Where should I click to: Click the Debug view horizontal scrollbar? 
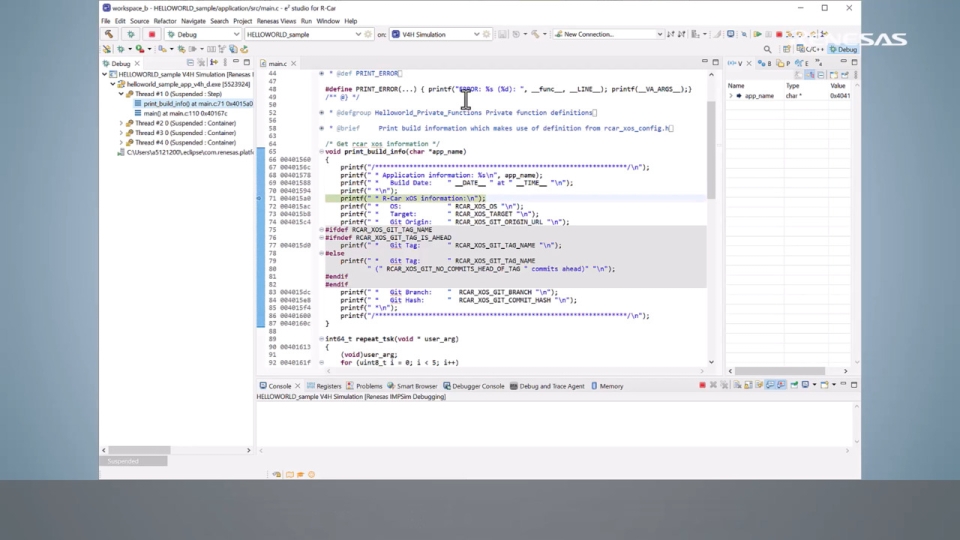click(140, 450)
